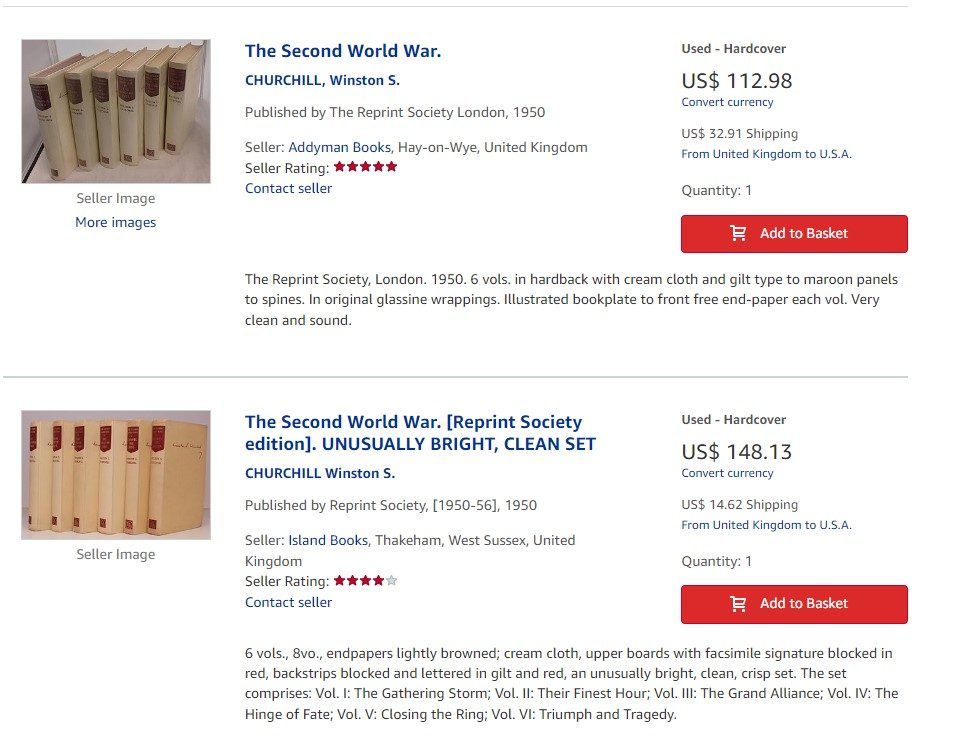Contact seller for the Island Books listing

coord(288,602)
